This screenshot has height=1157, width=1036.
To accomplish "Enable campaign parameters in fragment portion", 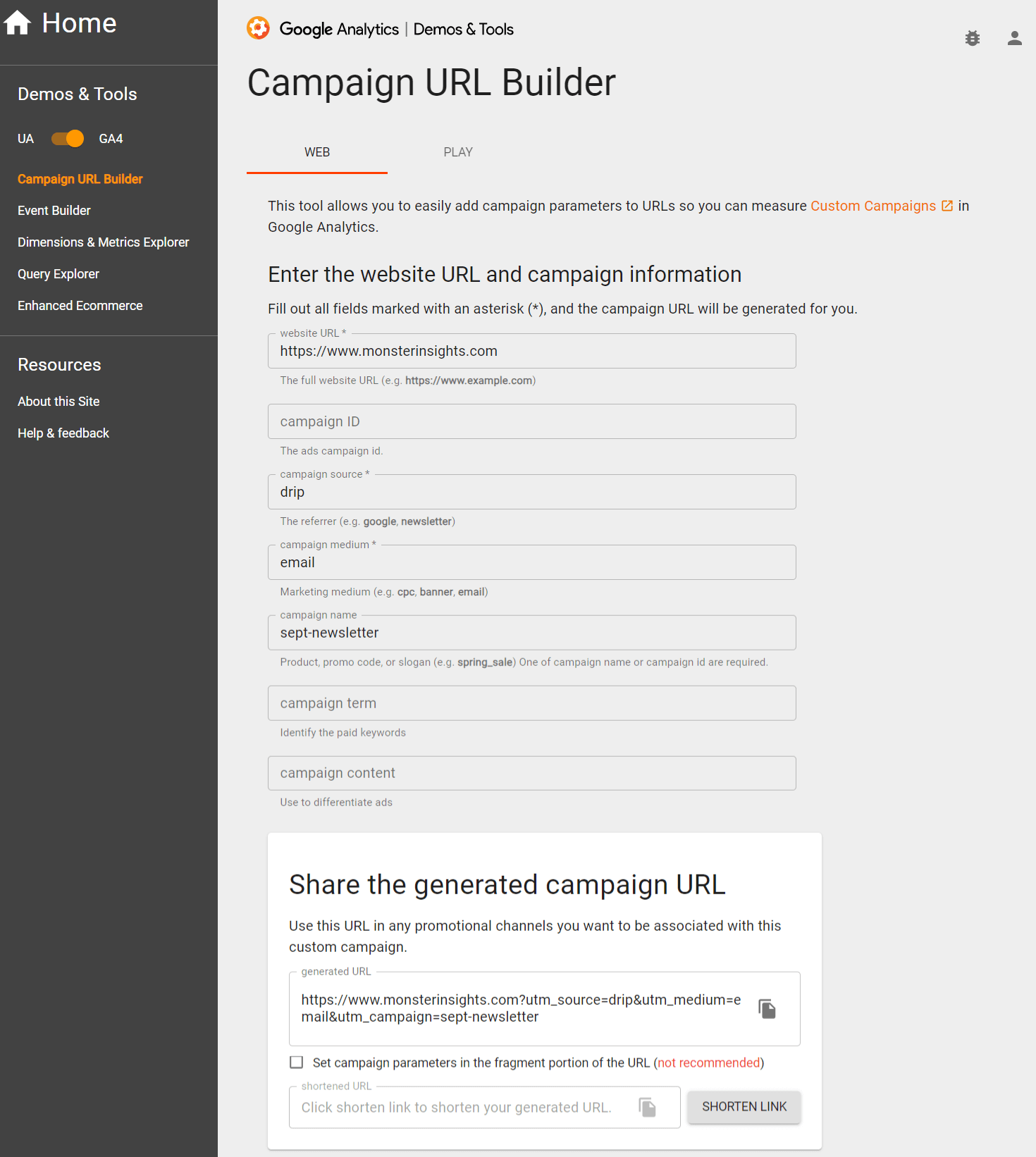I will (296, 1062).
